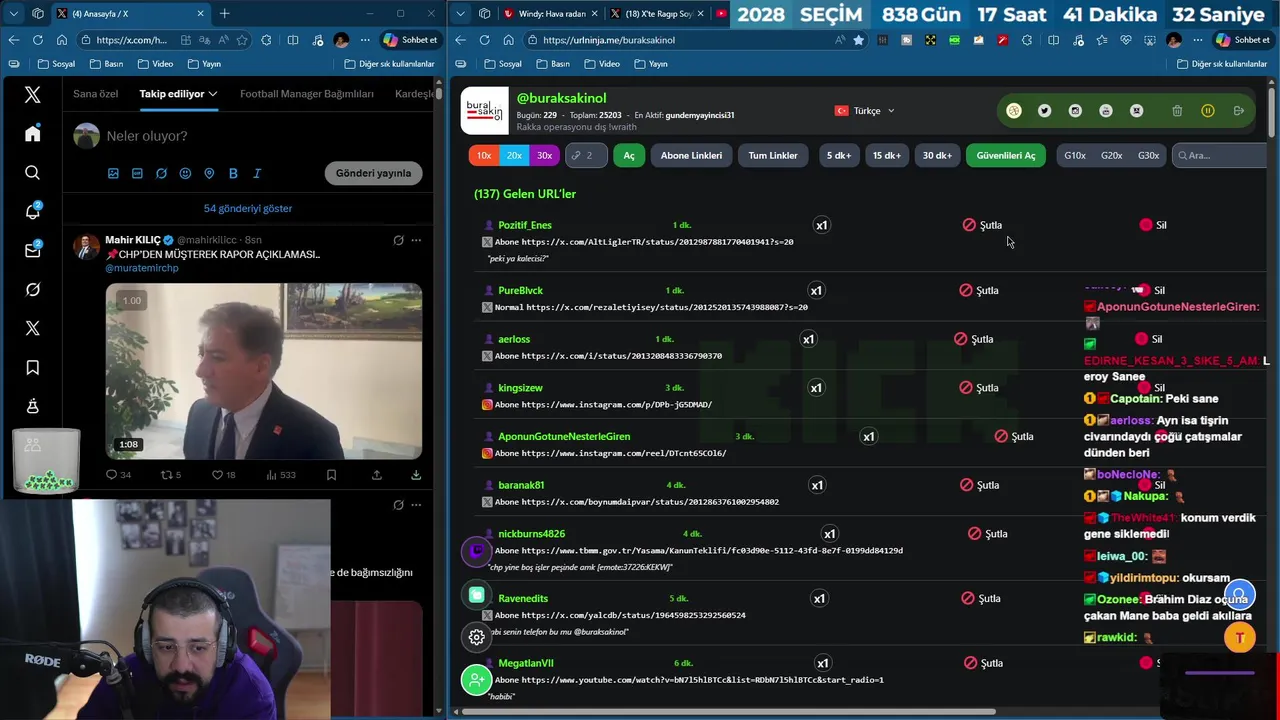1280x720 pixels.
Task: Select 10x speed option
Action: click(x=484, y=156)
